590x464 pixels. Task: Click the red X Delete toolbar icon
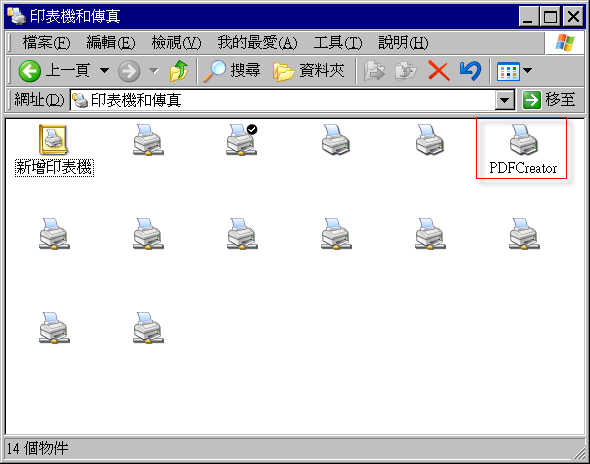coord(439,71)
